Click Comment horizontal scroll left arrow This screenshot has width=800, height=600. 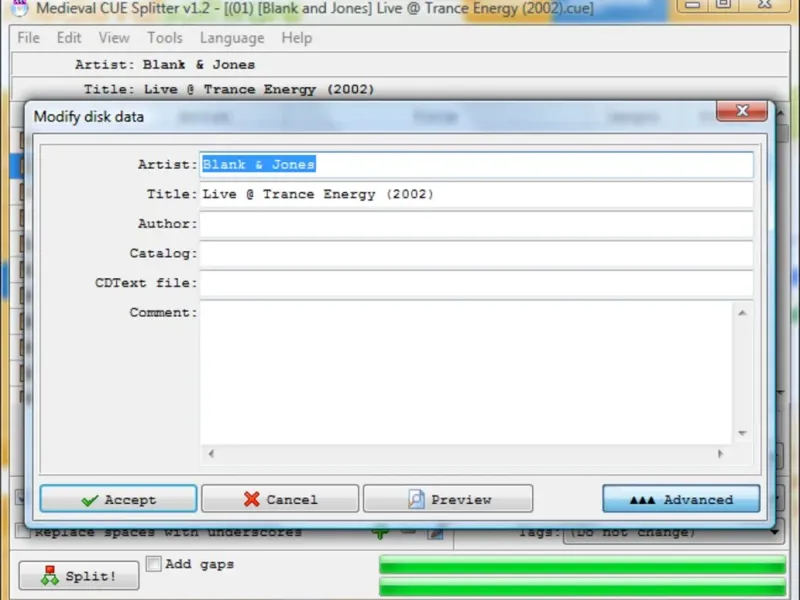(211, 453)
